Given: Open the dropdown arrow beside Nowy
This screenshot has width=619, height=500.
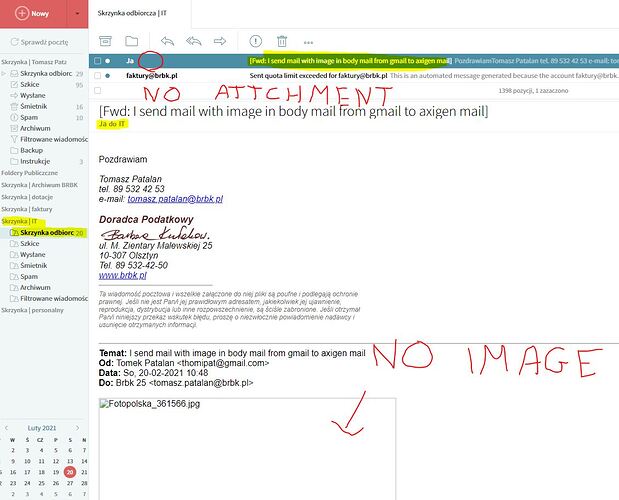Looking at the screenshot, I should point(77,13).
